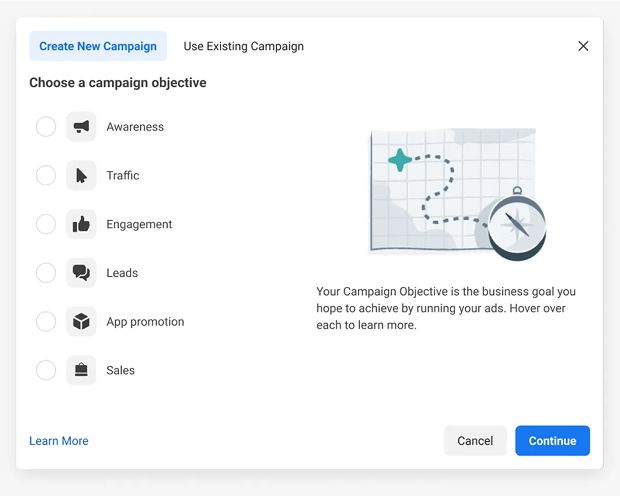Open the Use Existing Campaign tab
The image size is (620, 497).
point(243,46)
